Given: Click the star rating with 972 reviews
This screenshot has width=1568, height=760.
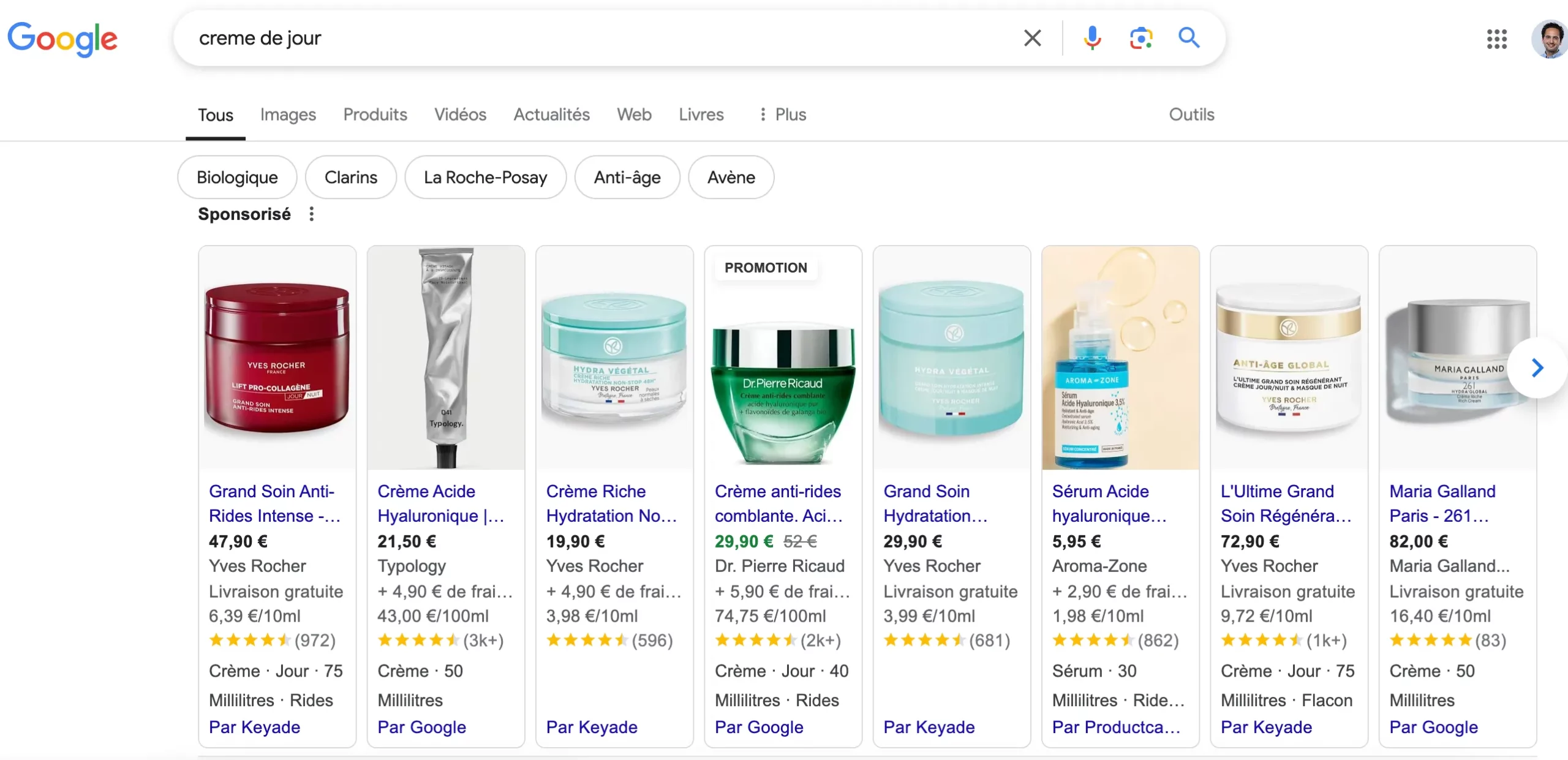Looking at the screenshot, I should point(272,641).
